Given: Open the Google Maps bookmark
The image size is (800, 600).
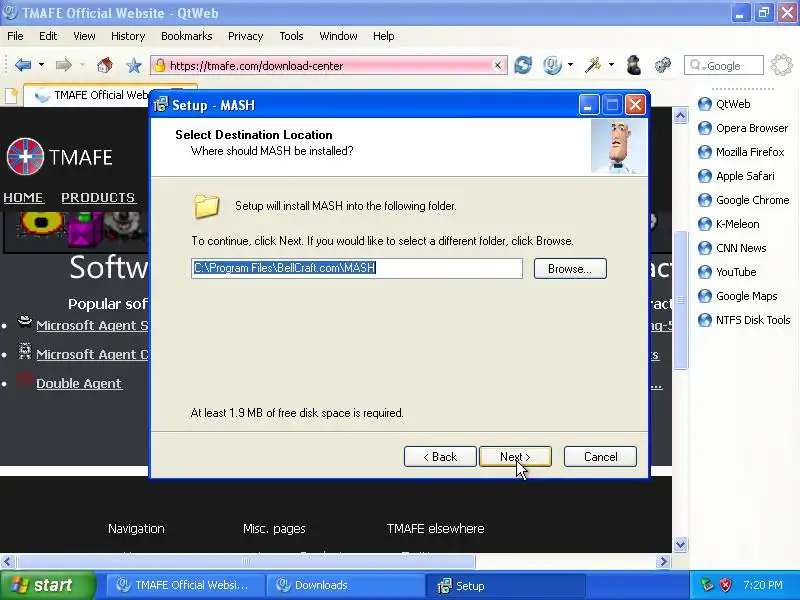Looking at the screenshot, I should 738,296.
